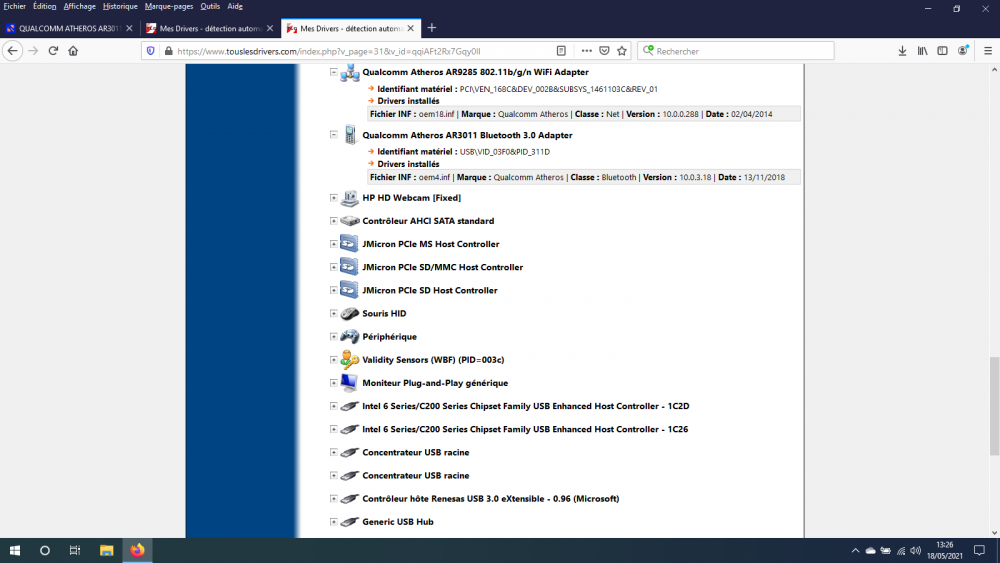Save page to Pocket
The image size is (1000, 563).
pyautogui.click(x=605, y=51)
